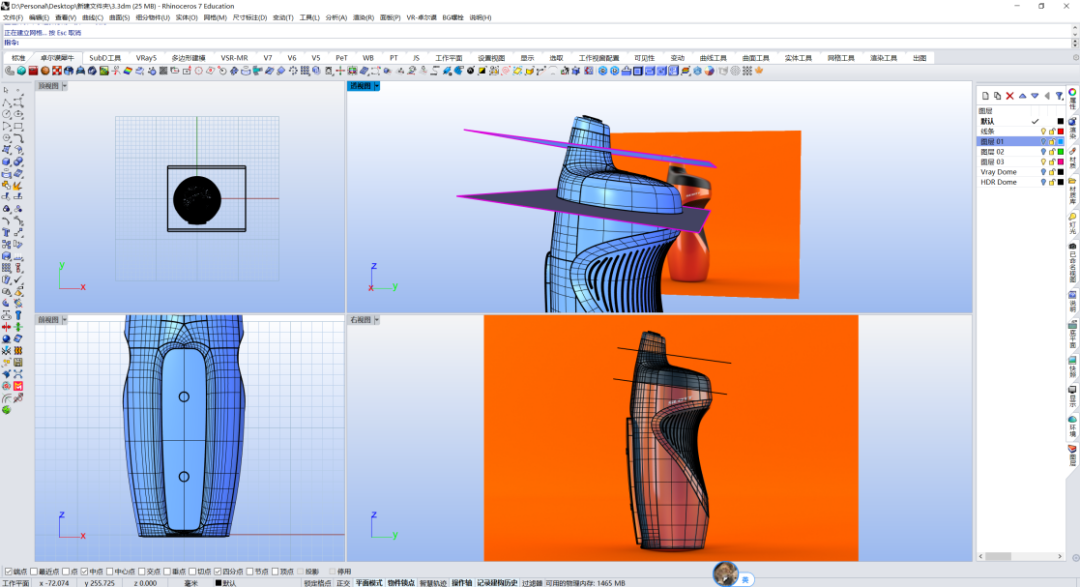Toggle the 中心点 center osnap checkbox
Viewport: 1080px width, 587px height.
110,571
